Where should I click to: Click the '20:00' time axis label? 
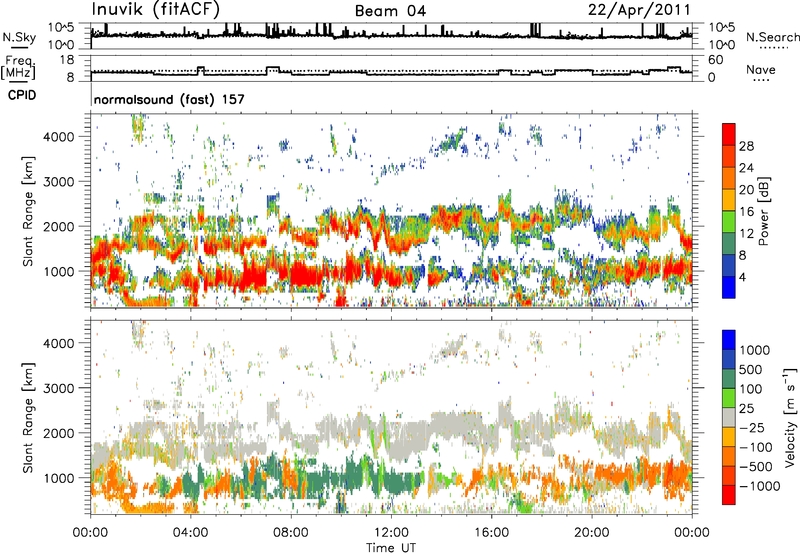591,533
